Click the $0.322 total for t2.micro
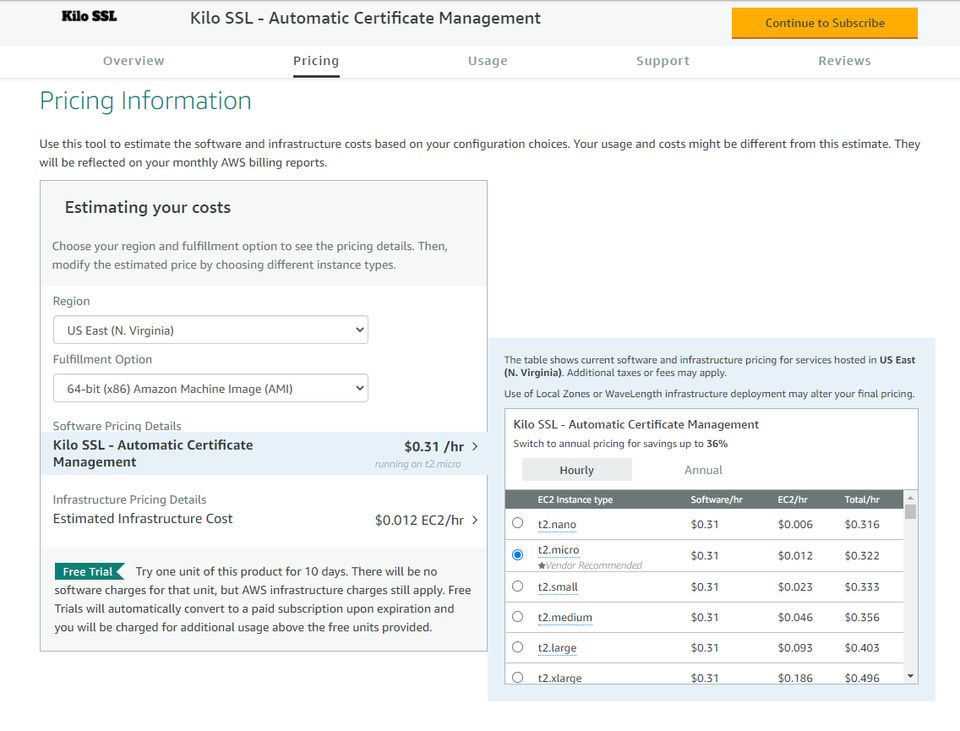This screenshot has height=731, width=960. (x=861, y=556)
